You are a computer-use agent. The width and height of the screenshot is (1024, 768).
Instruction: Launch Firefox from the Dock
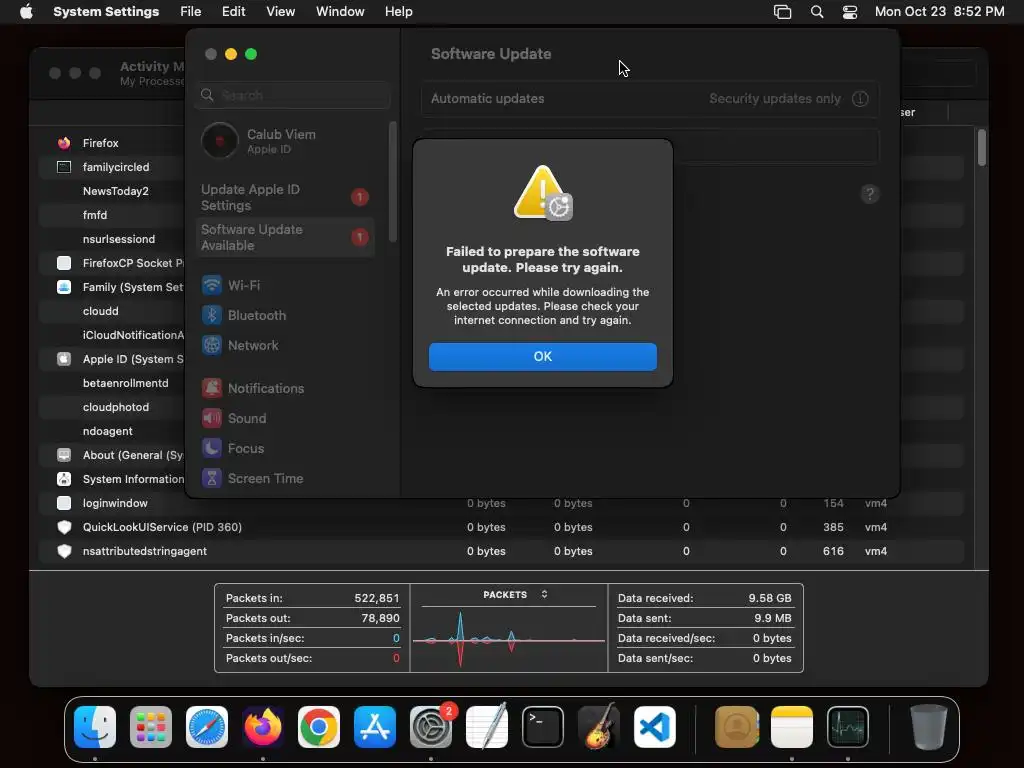tap(263, 727)
